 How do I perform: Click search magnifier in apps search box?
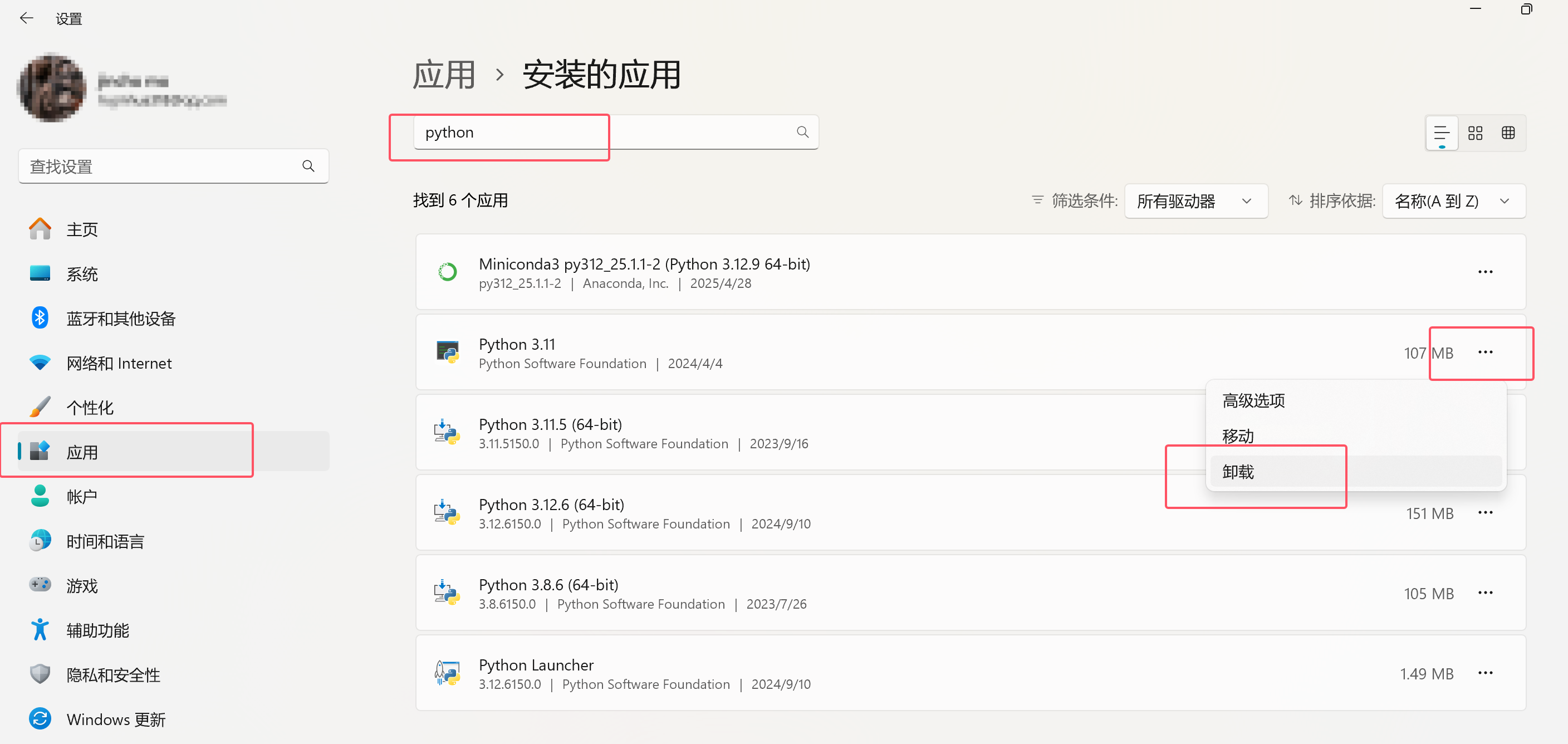[x=802, y=132]
